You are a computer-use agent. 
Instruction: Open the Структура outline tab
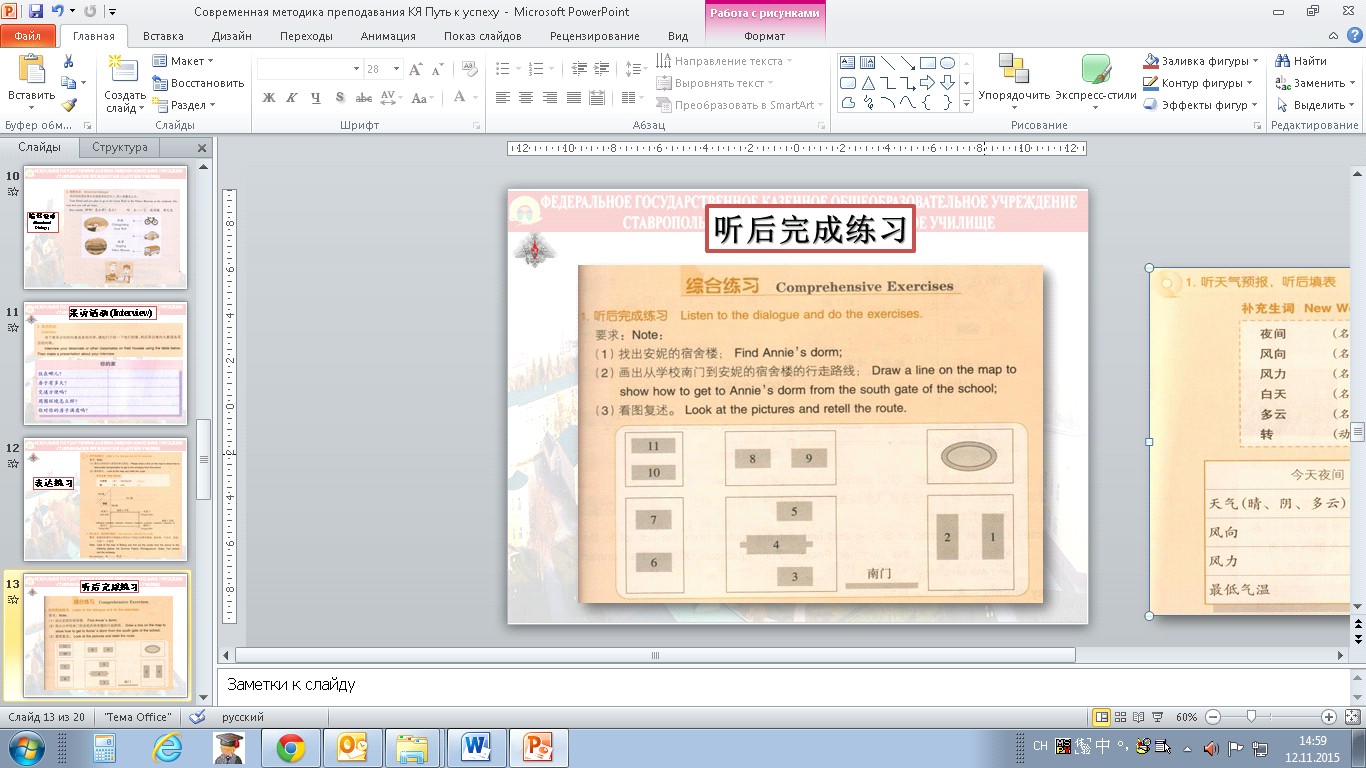tap(120, 147)
